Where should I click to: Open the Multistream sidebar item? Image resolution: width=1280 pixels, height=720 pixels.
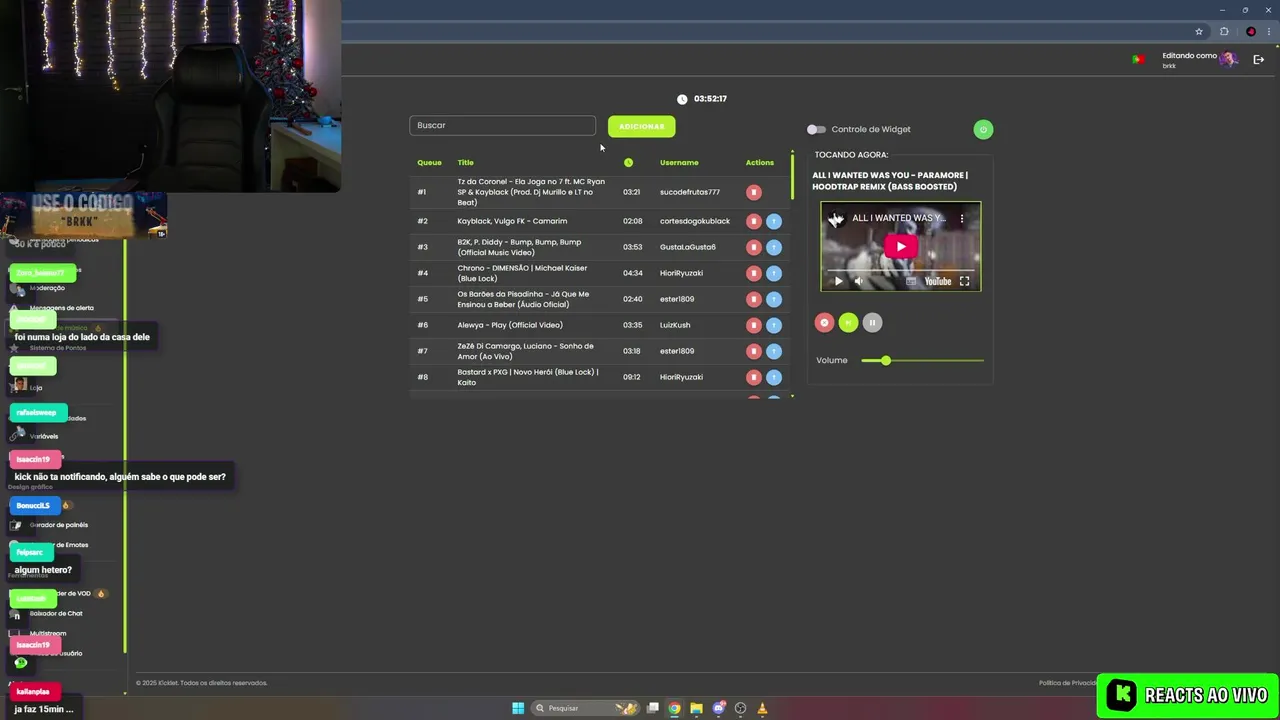coord(48,633)
